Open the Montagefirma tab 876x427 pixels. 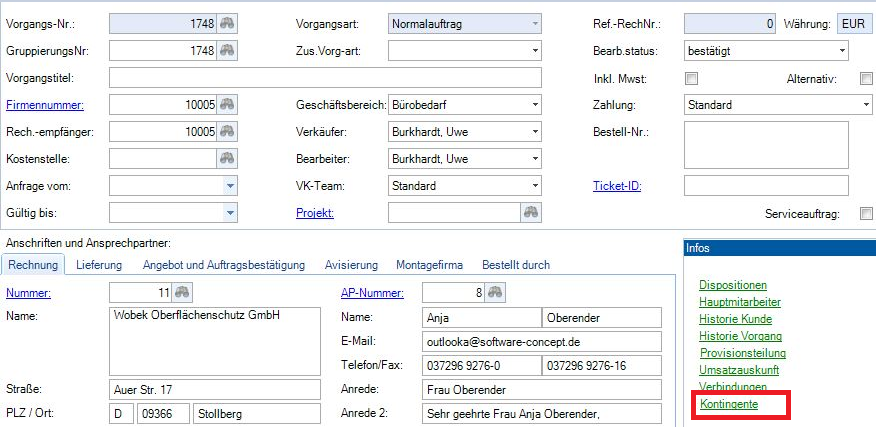point(430,265)
